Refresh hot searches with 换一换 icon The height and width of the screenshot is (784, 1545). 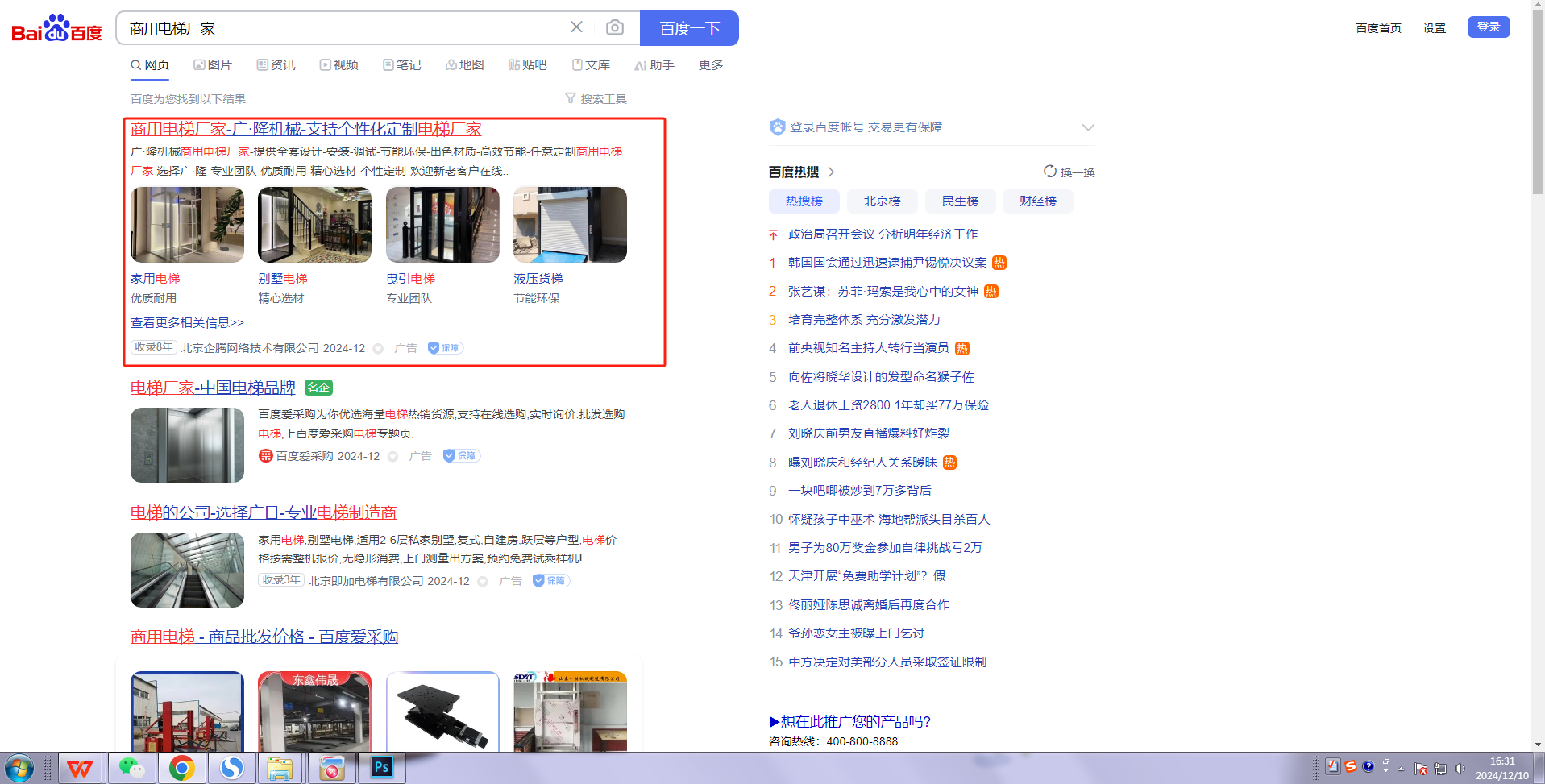point(1049,172)
